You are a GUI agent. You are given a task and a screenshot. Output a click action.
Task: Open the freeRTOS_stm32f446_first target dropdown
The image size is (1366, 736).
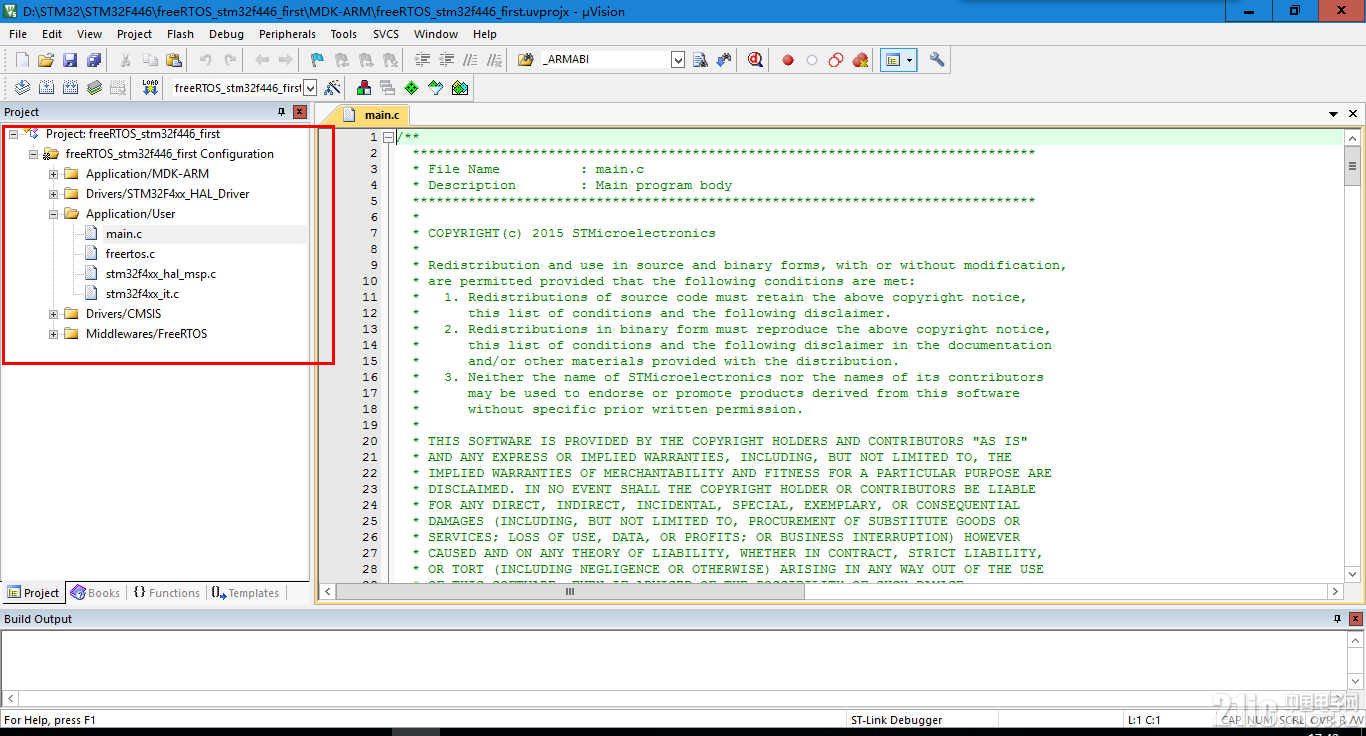(310, 88)
